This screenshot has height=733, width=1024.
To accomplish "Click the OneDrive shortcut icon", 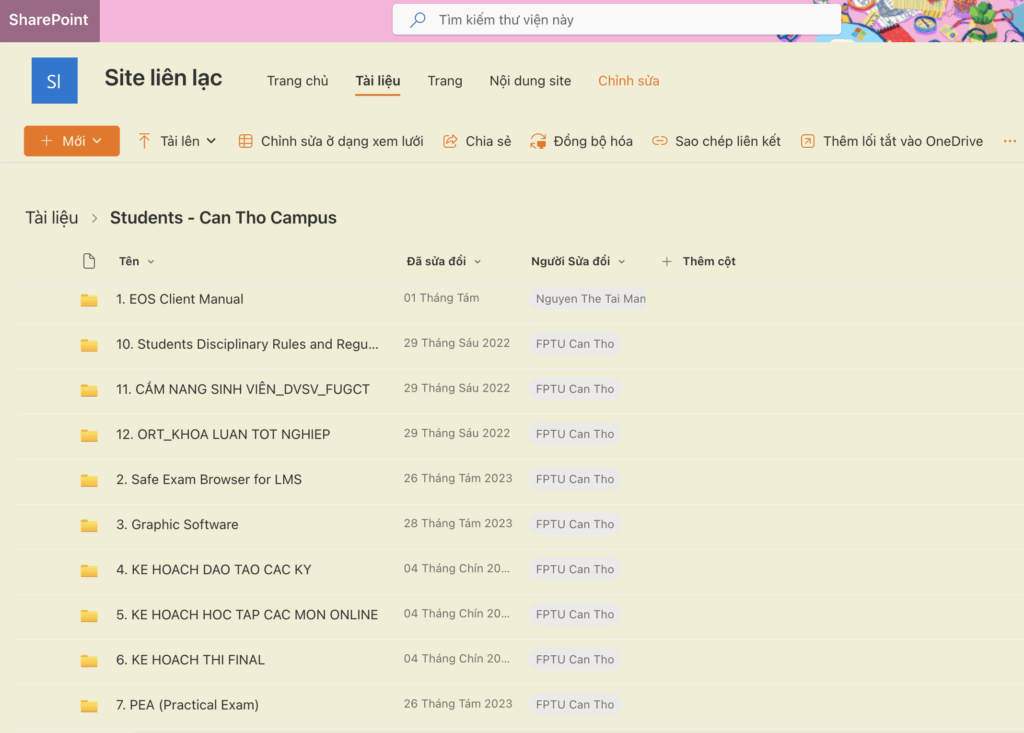I will point(807,141).
